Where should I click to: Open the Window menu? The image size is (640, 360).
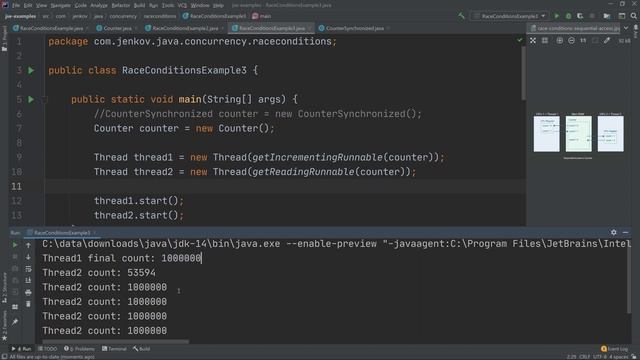click(200, 5)
